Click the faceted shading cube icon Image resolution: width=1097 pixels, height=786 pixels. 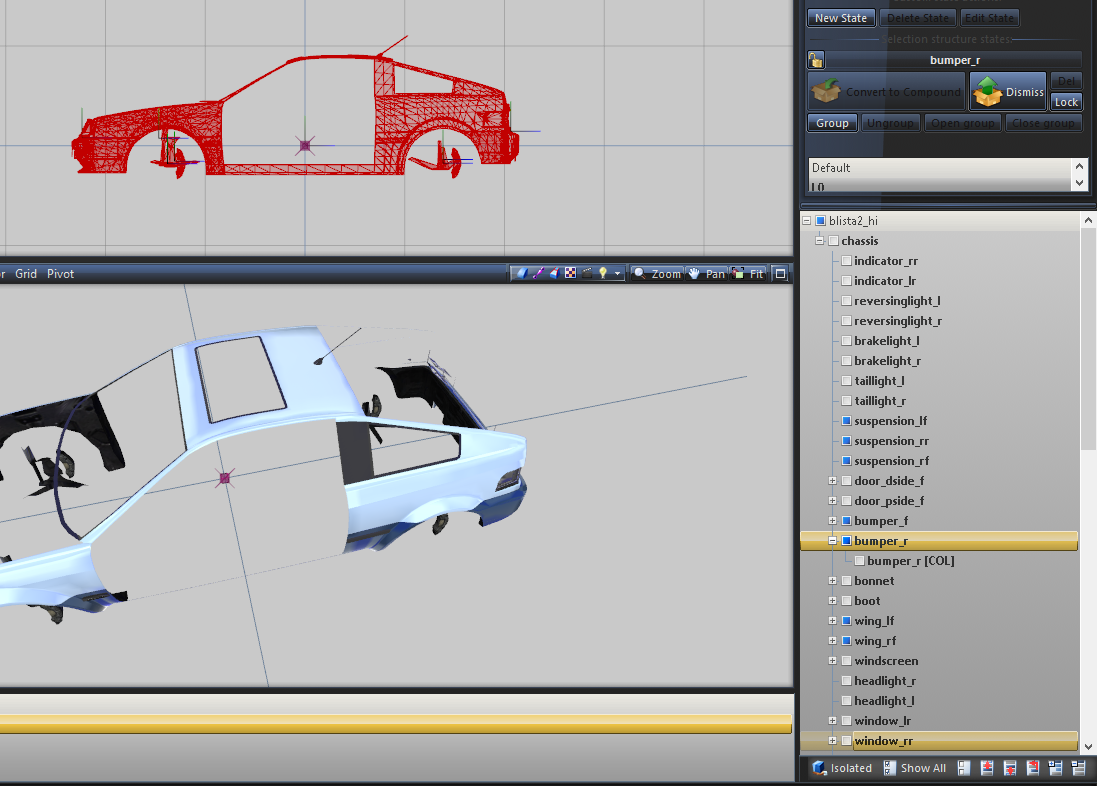(554, 274)
